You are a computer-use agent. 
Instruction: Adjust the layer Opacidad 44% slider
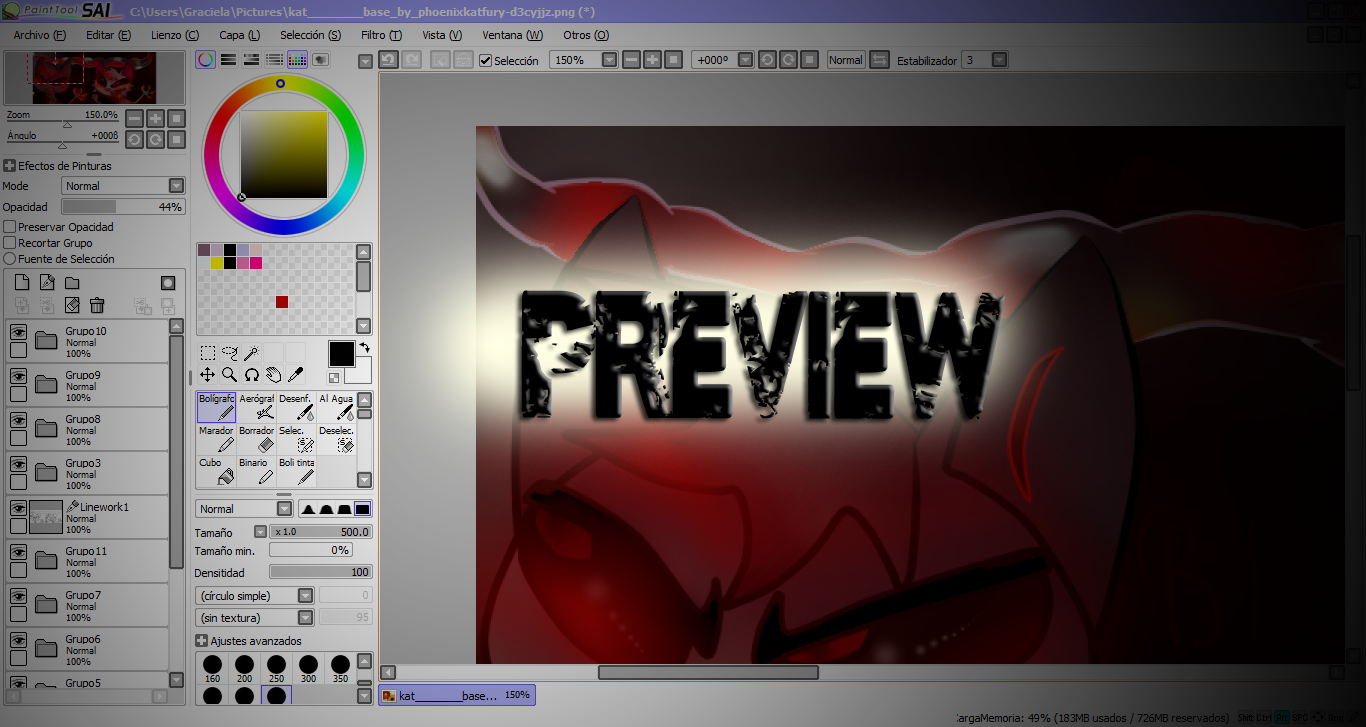[124, 207]
